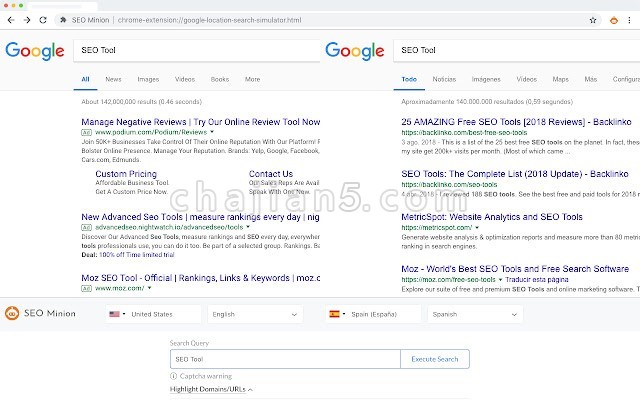The width and height of the screenshot is (640, 400).
Task: Open the Spanish language dropdown
Action: coord(475,314)
